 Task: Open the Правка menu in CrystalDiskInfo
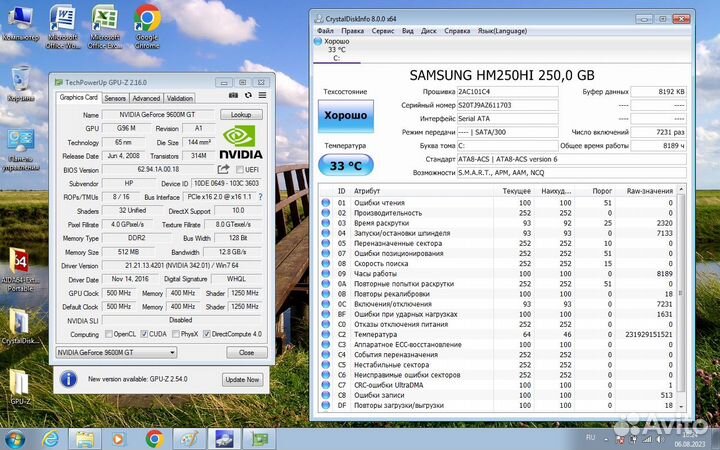(352, 31)
